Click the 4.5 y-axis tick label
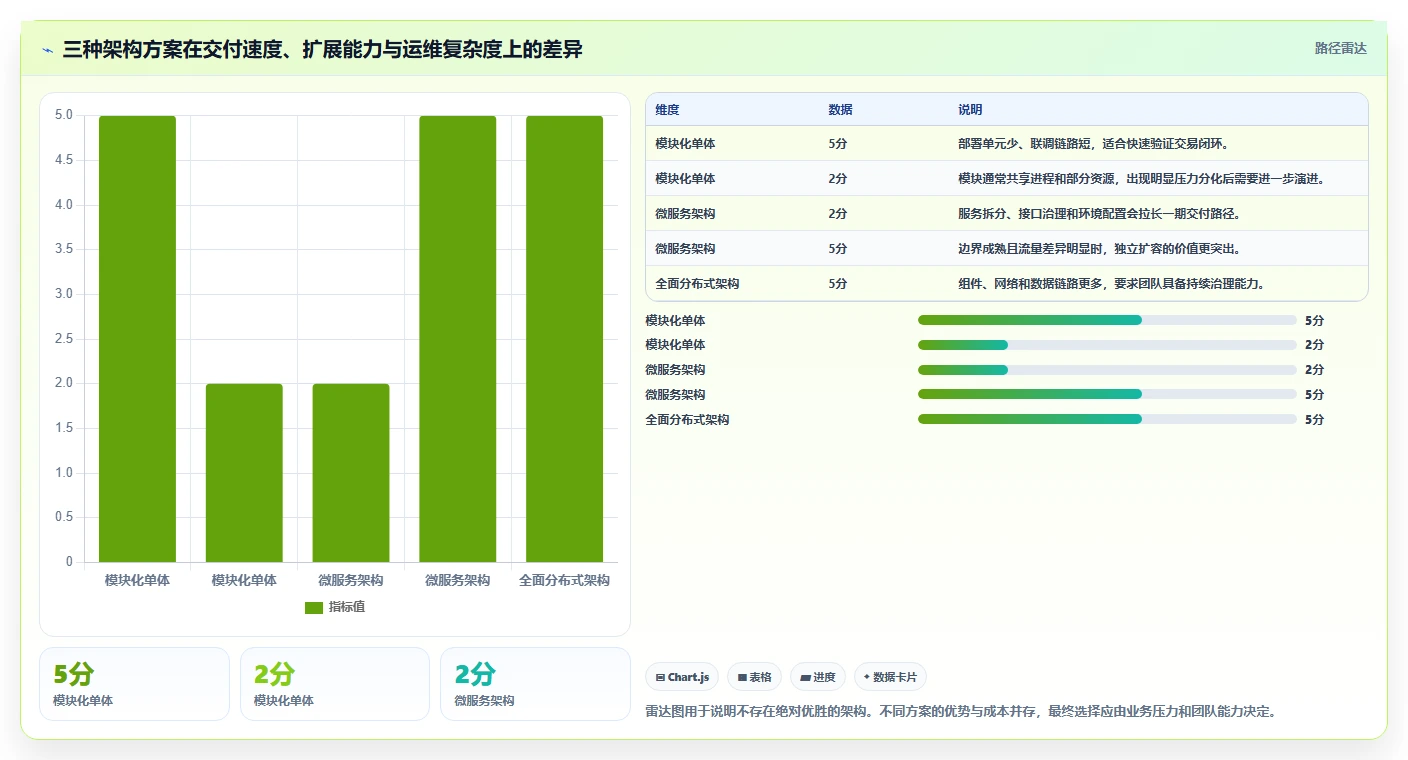1408x760 pixels. 63,160
